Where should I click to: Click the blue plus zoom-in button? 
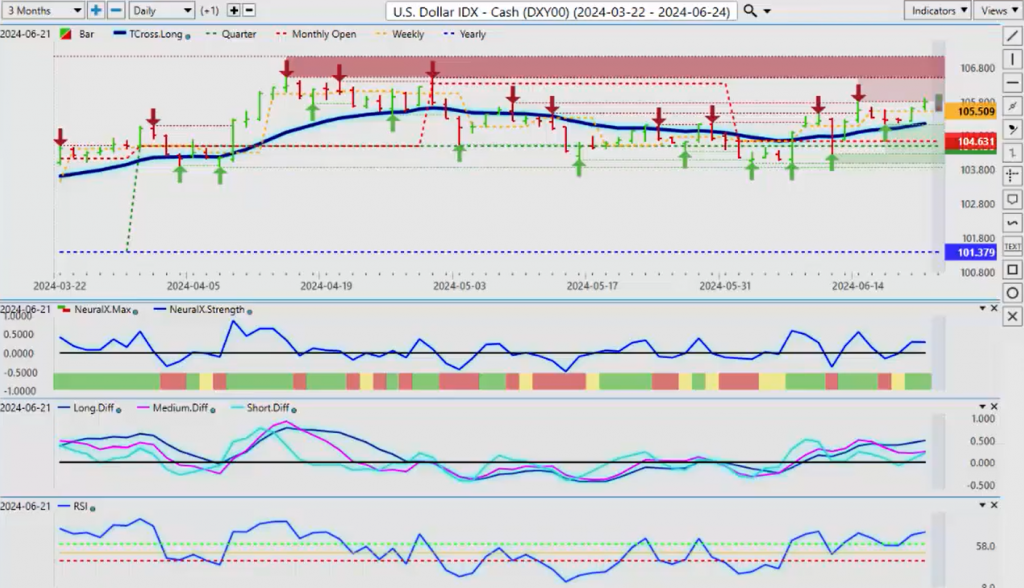96,10
